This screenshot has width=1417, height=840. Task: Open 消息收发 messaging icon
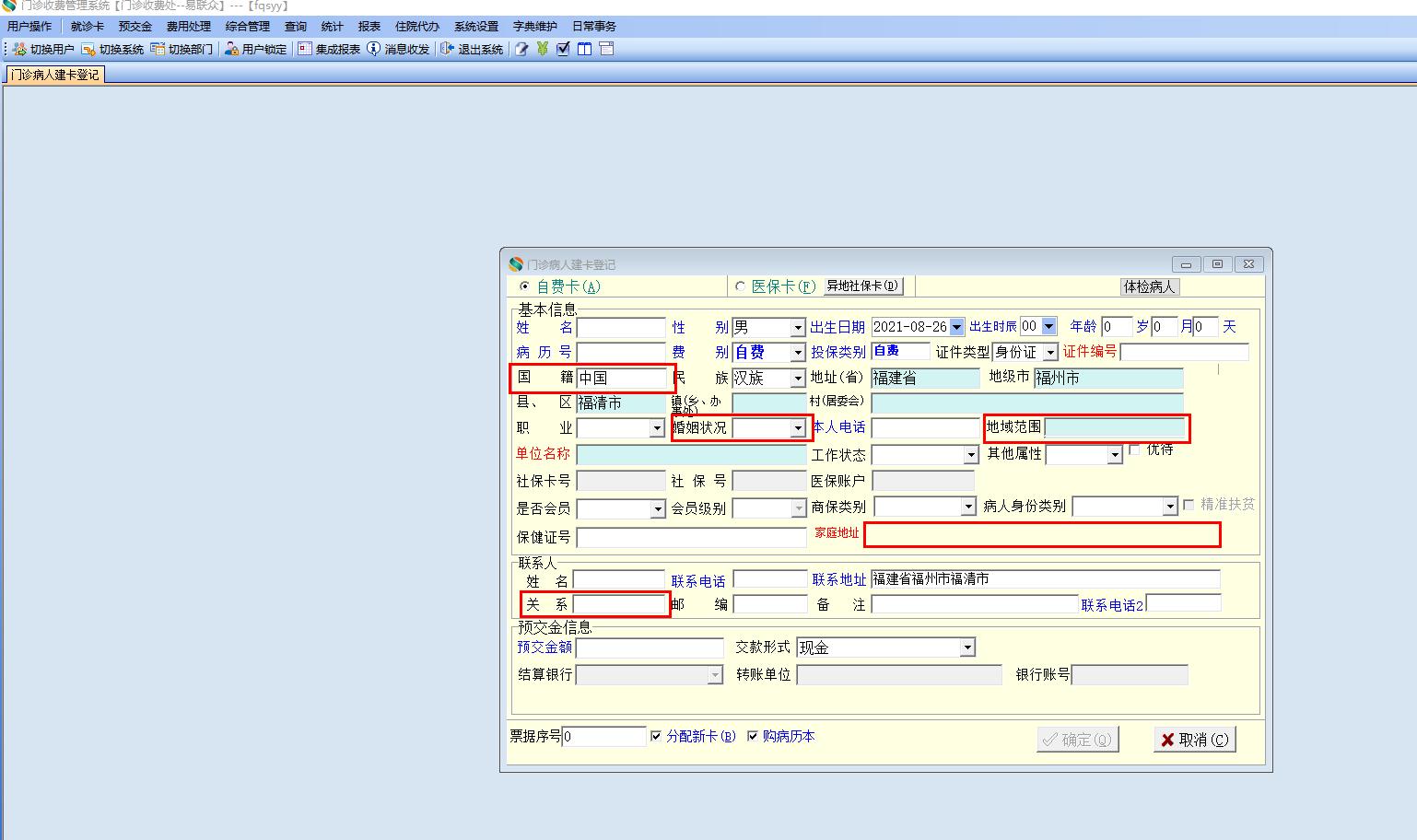pyautogui.click(x=373, y=49)
